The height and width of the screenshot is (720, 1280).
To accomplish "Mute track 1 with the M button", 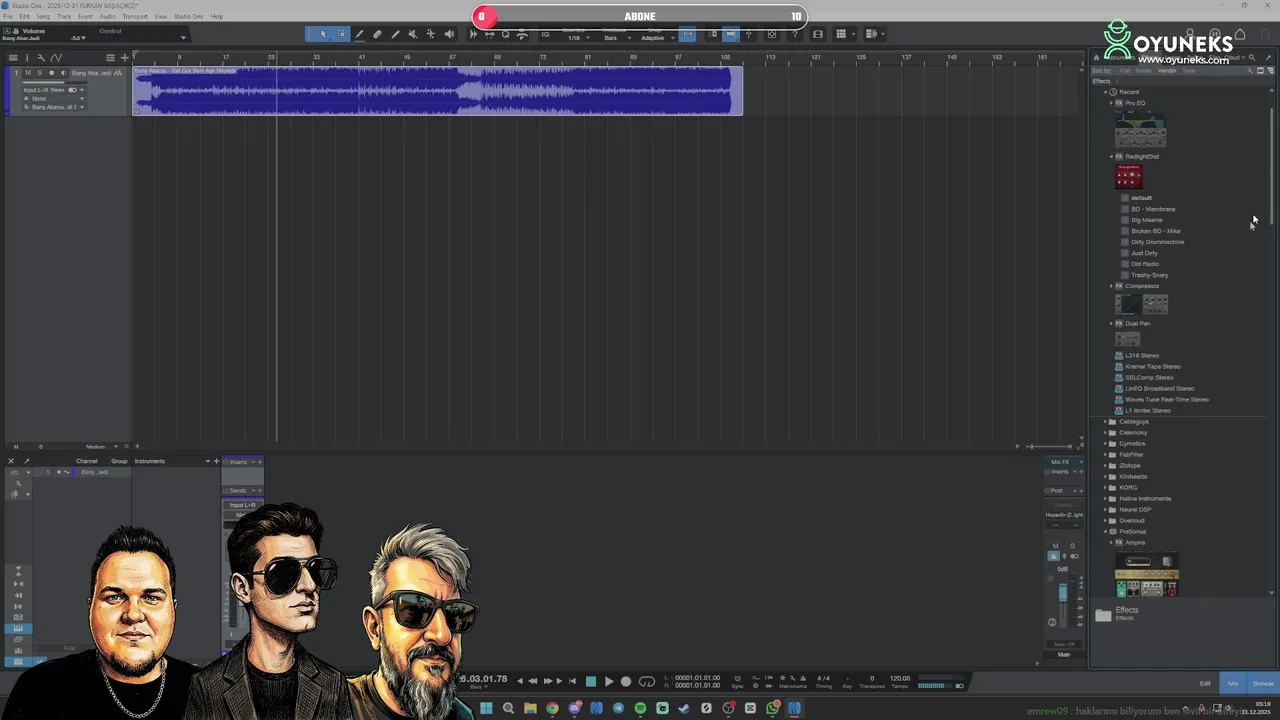I will click(28, 73).
